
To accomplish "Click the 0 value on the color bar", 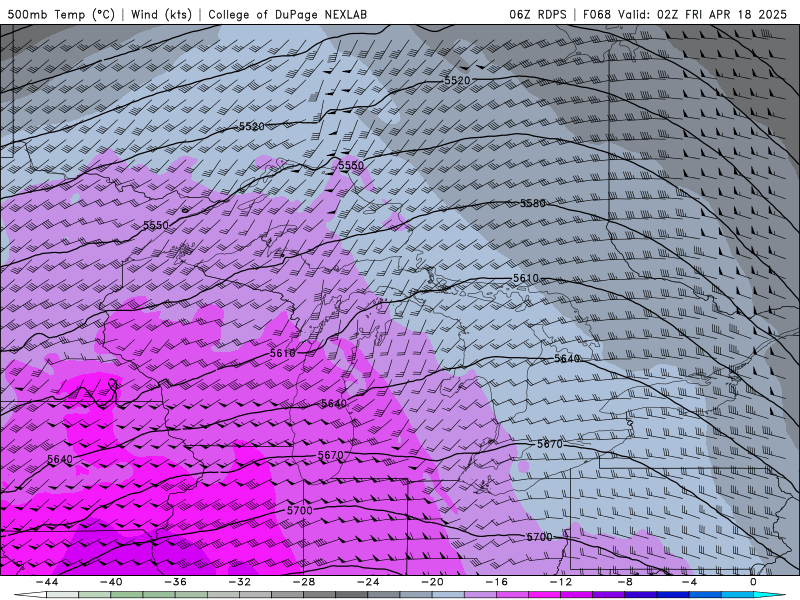I will [x=753, y=582].
